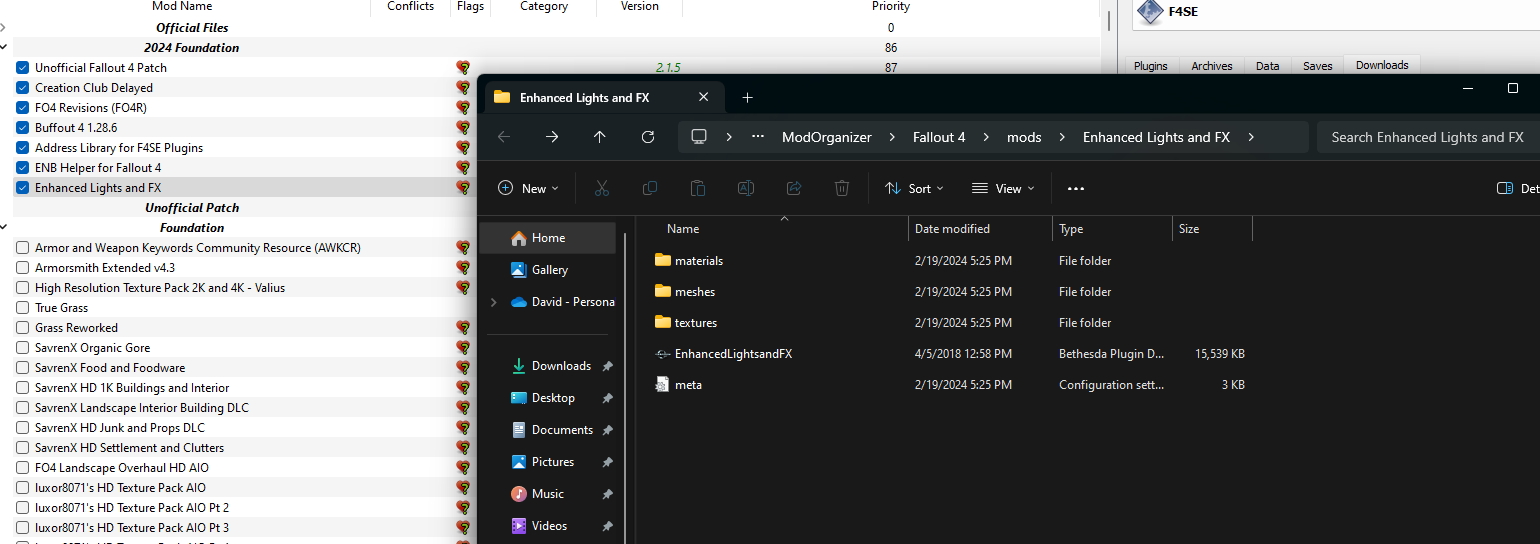Viewport: 1540px width, 544px height.
Task: Sort mod list by Category column header
Action: click(x=543, y=7)
